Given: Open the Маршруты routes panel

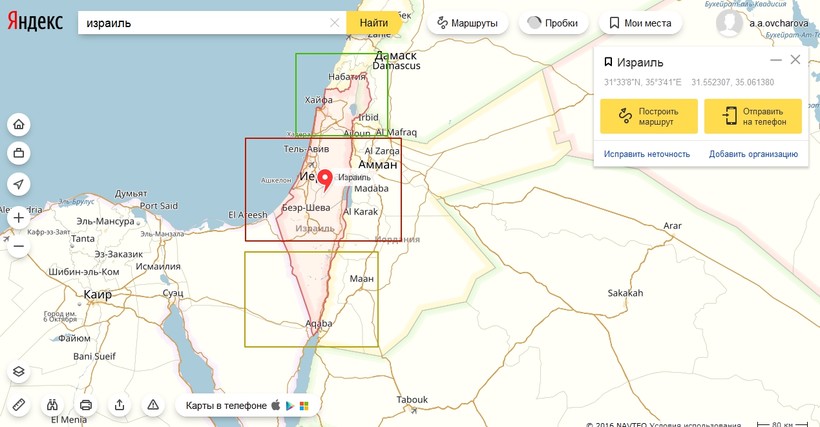Looking at the screenshot, I should [466, 22].
